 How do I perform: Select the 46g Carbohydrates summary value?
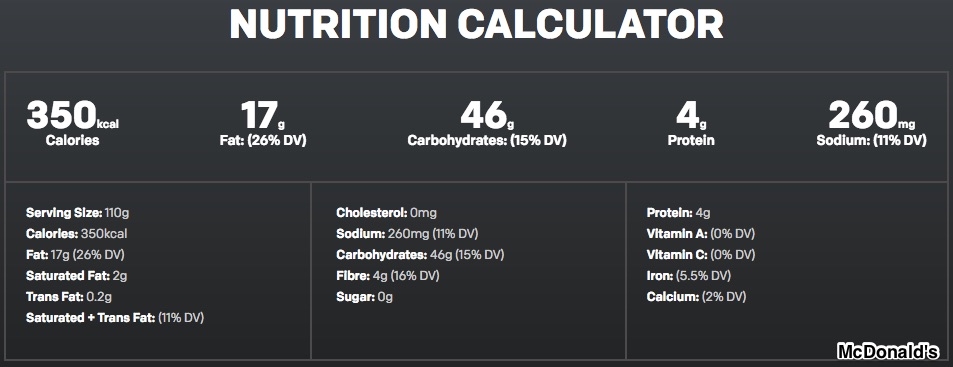(x=486, y=123)
